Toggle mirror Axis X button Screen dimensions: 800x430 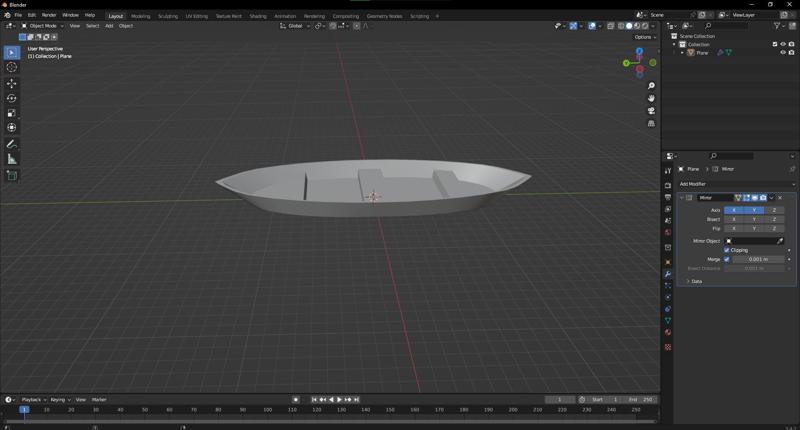[734, 210]
